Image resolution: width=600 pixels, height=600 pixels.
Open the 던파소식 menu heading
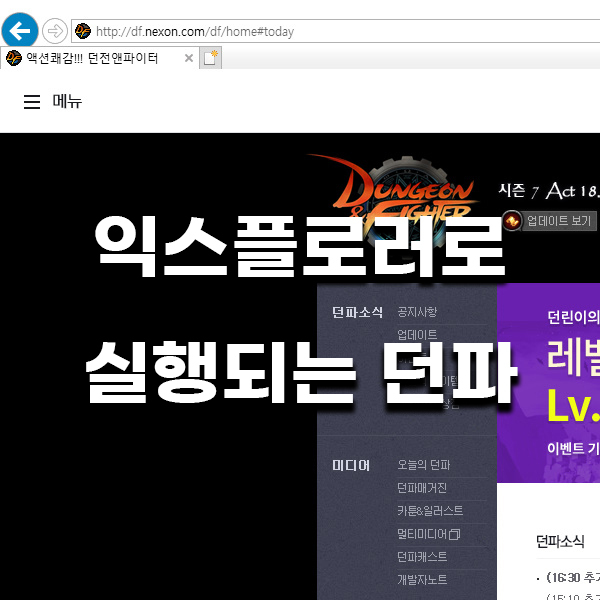[357, 312]
